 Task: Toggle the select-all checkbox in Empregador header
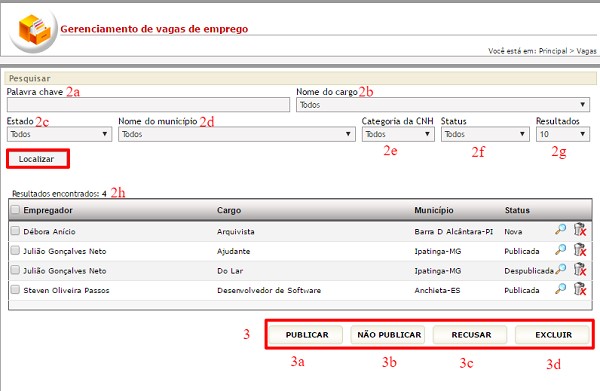15,210
